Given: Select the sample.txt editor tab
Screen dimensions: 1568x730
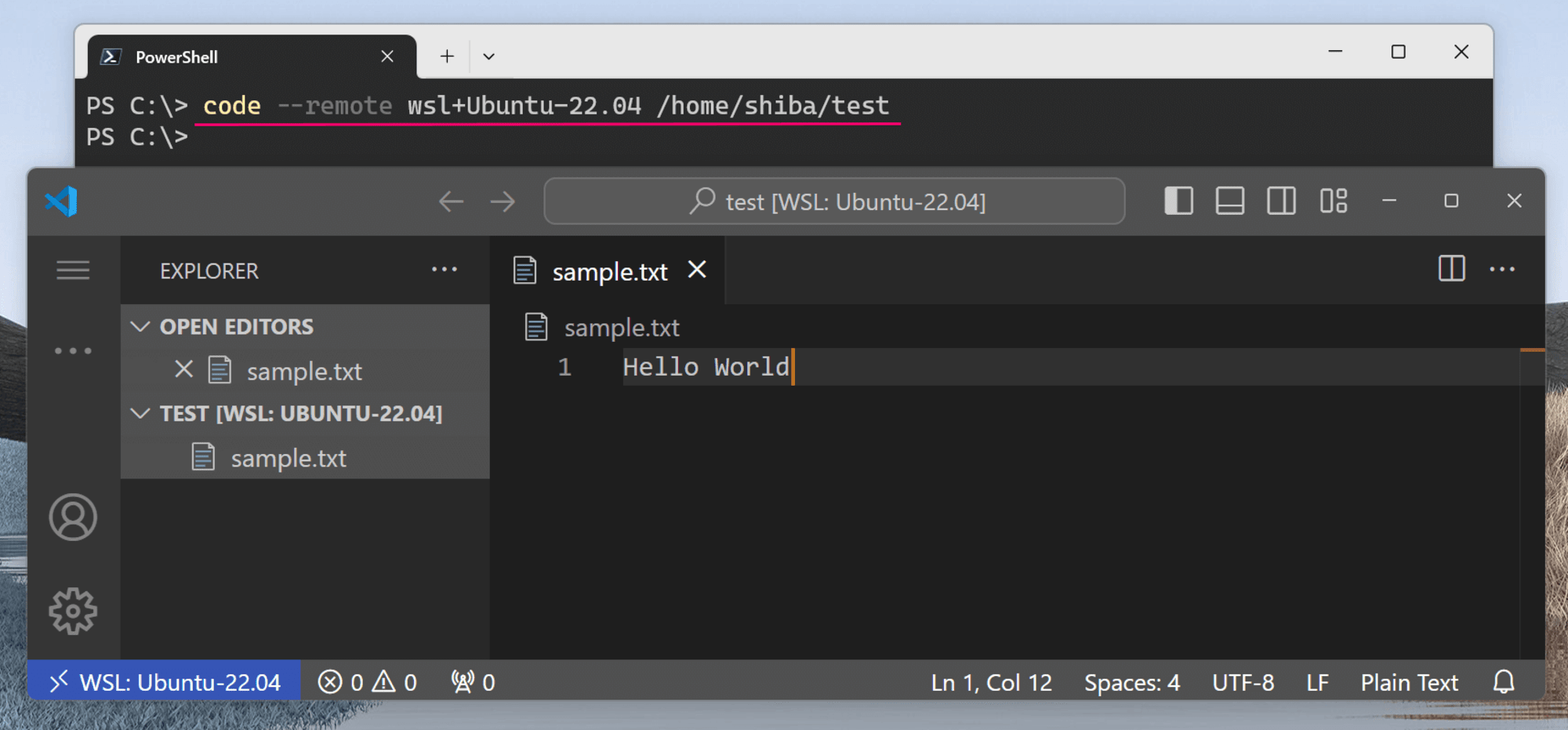Looking at the screenshot, I should (x=608, y=271).
